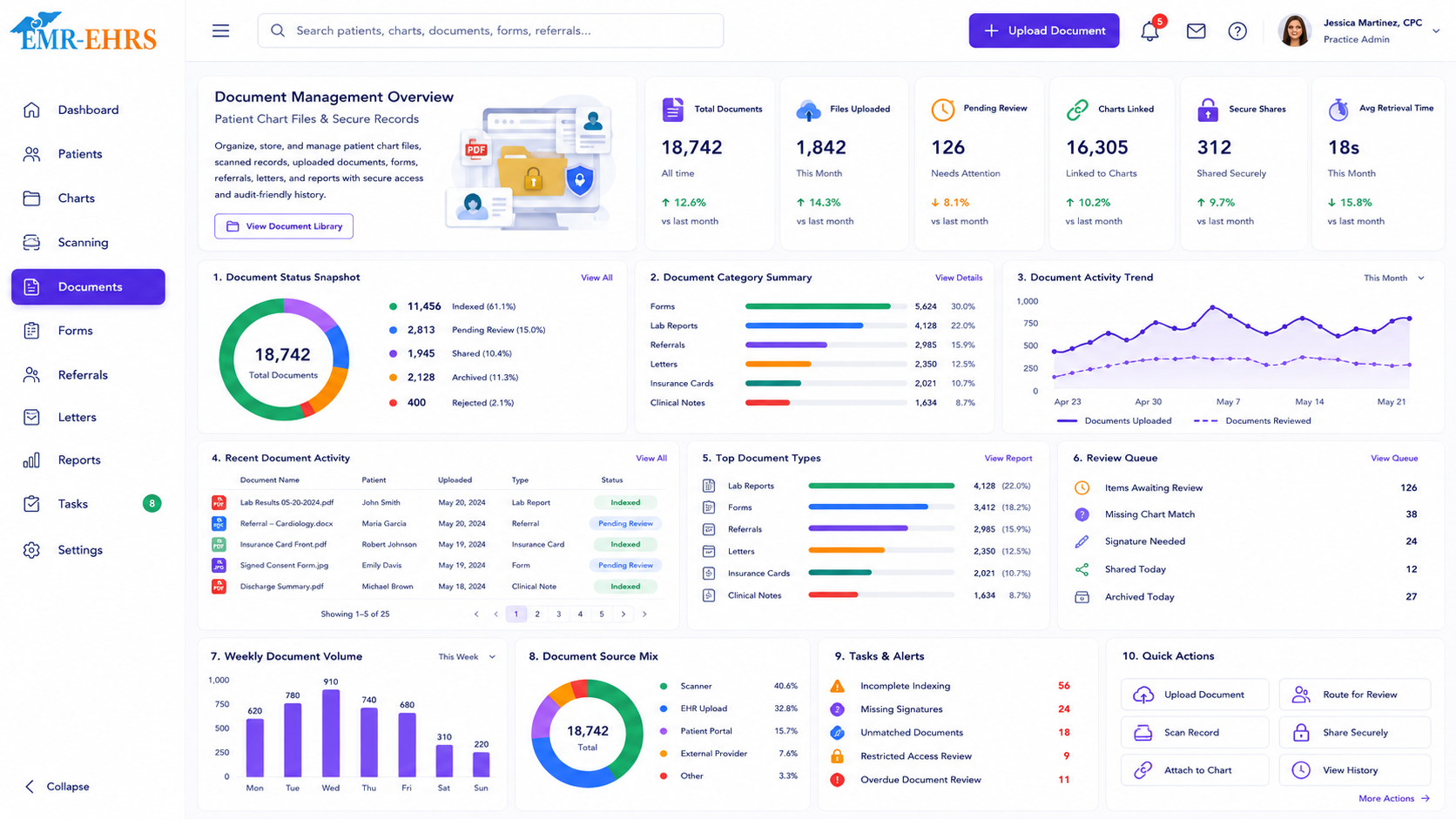Open Settings in the sidebar
Viewport: 1456px width, 819px height.
pos(88,550)
